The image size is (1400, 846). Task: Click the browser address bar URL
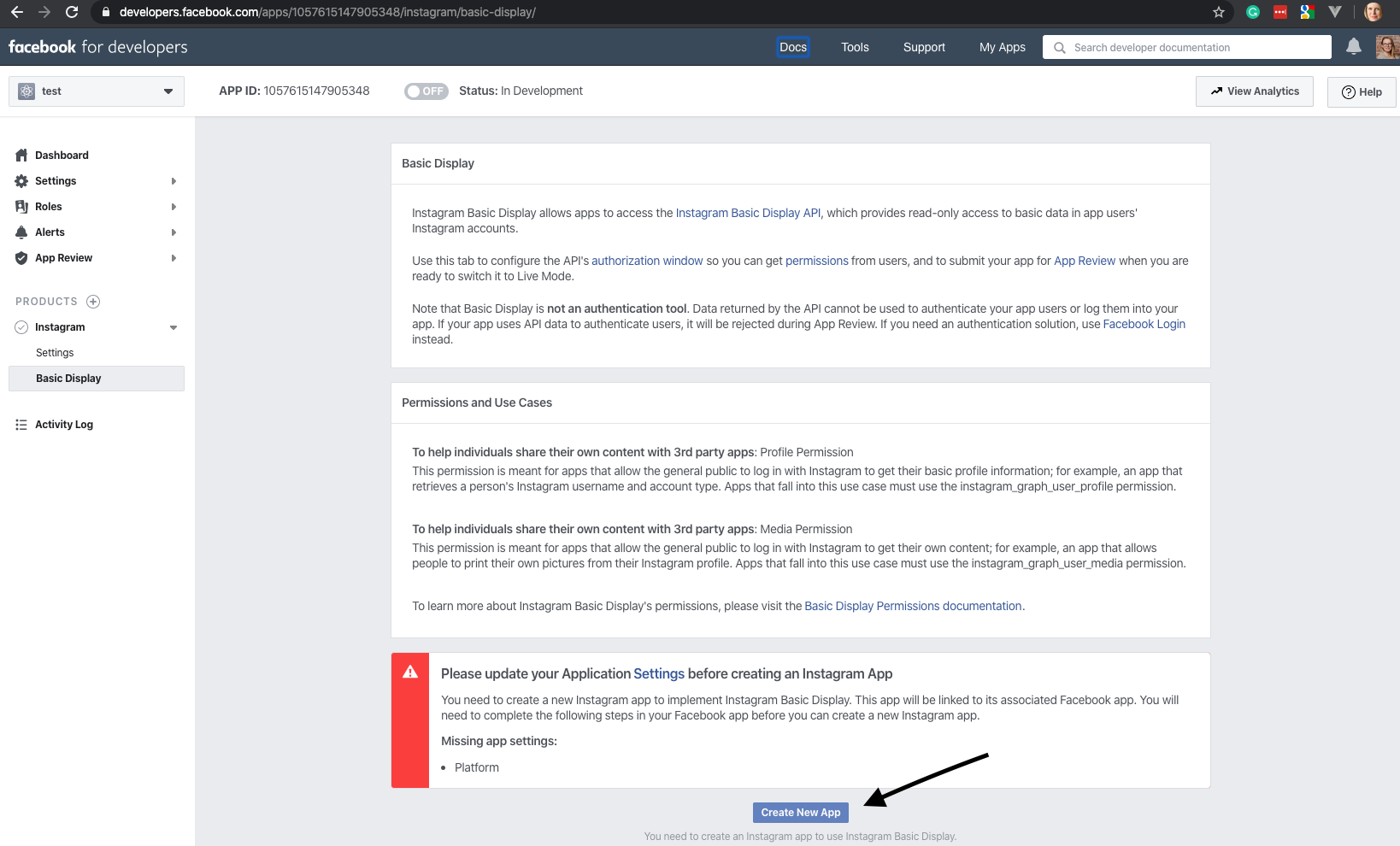click(x=327, y=12)
